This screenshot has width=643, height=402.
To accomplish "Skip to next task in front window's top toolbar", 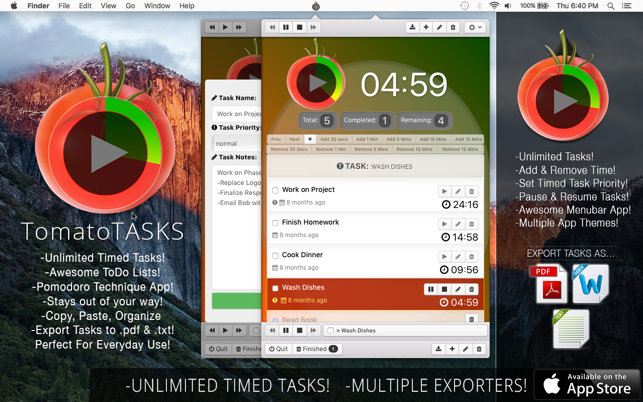I will coord(313,27).
